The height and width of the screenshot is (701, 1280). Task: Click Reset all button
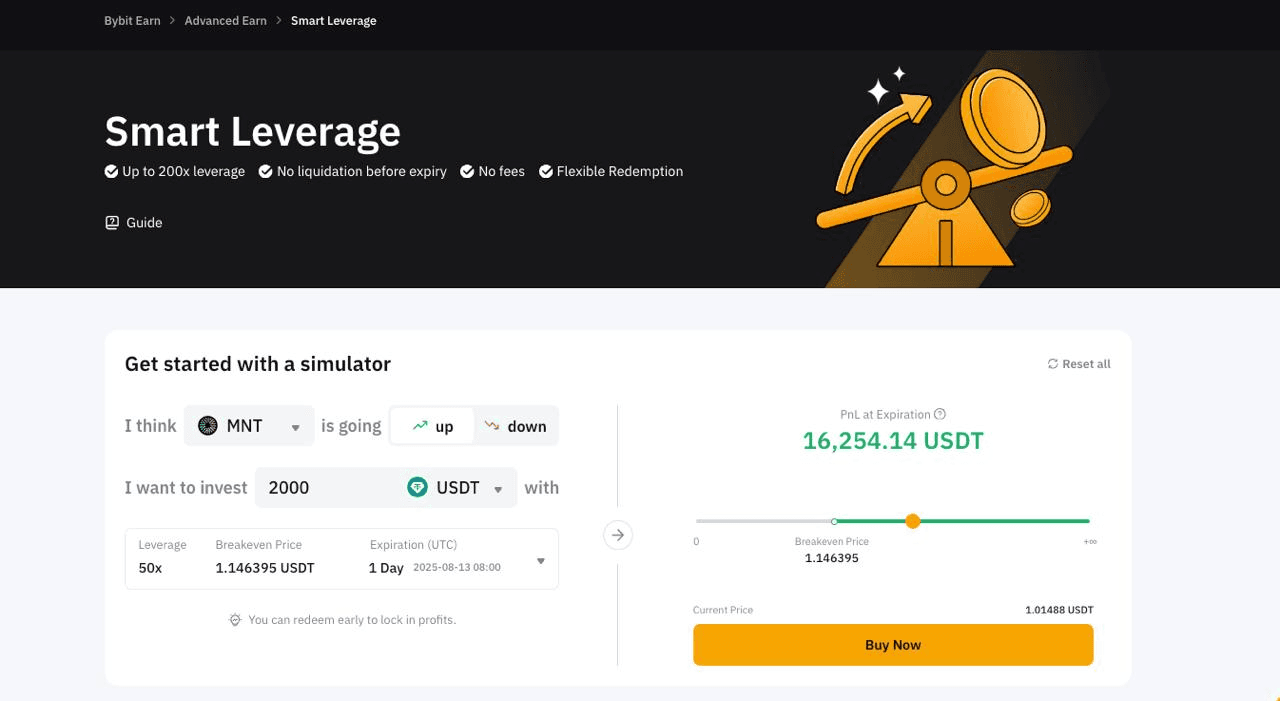[x=1079, y=364]
